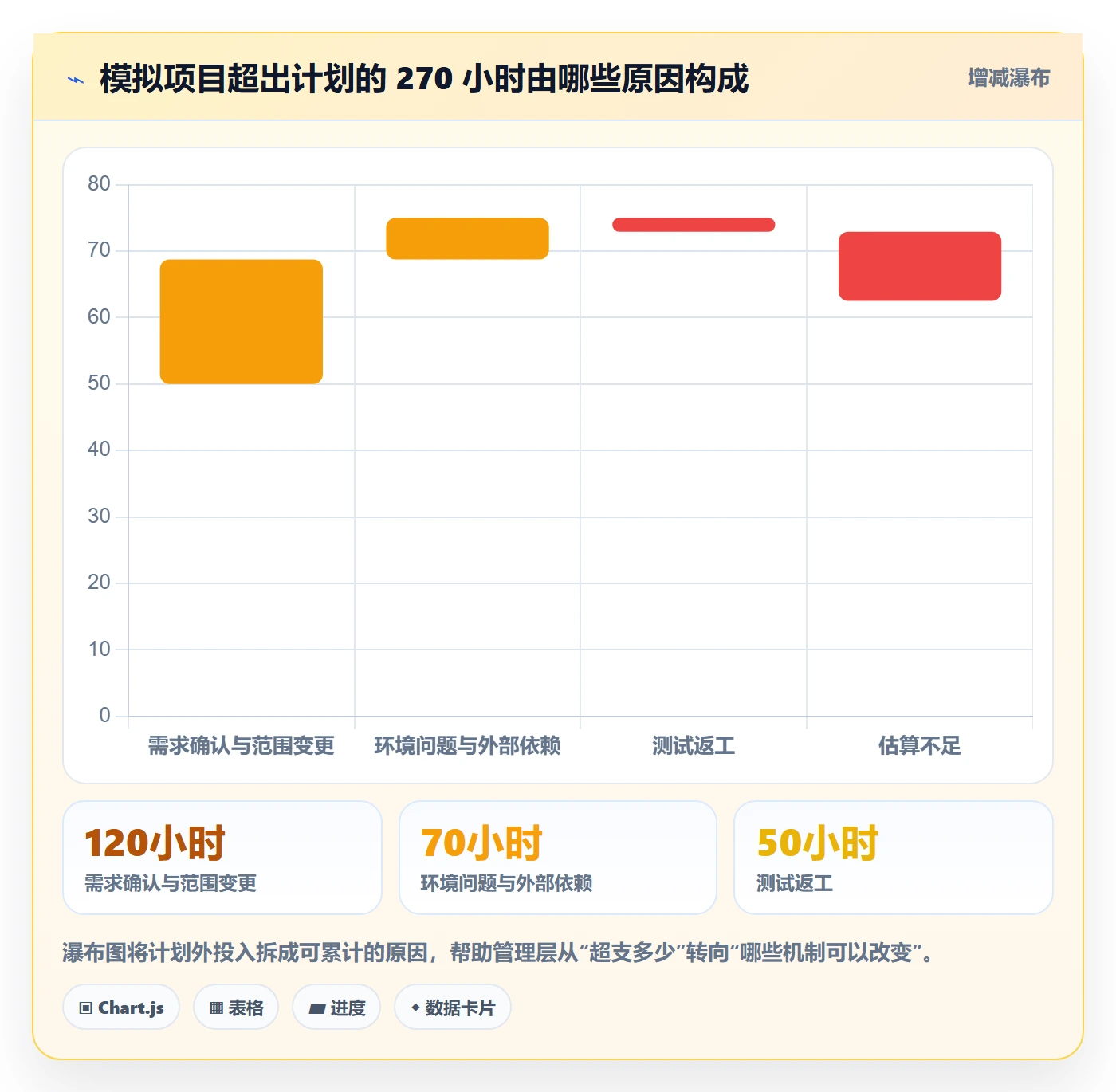The image size is (1116, 1092).
Task: Click the y-axis value 30
Action: (x=99, y=517)
